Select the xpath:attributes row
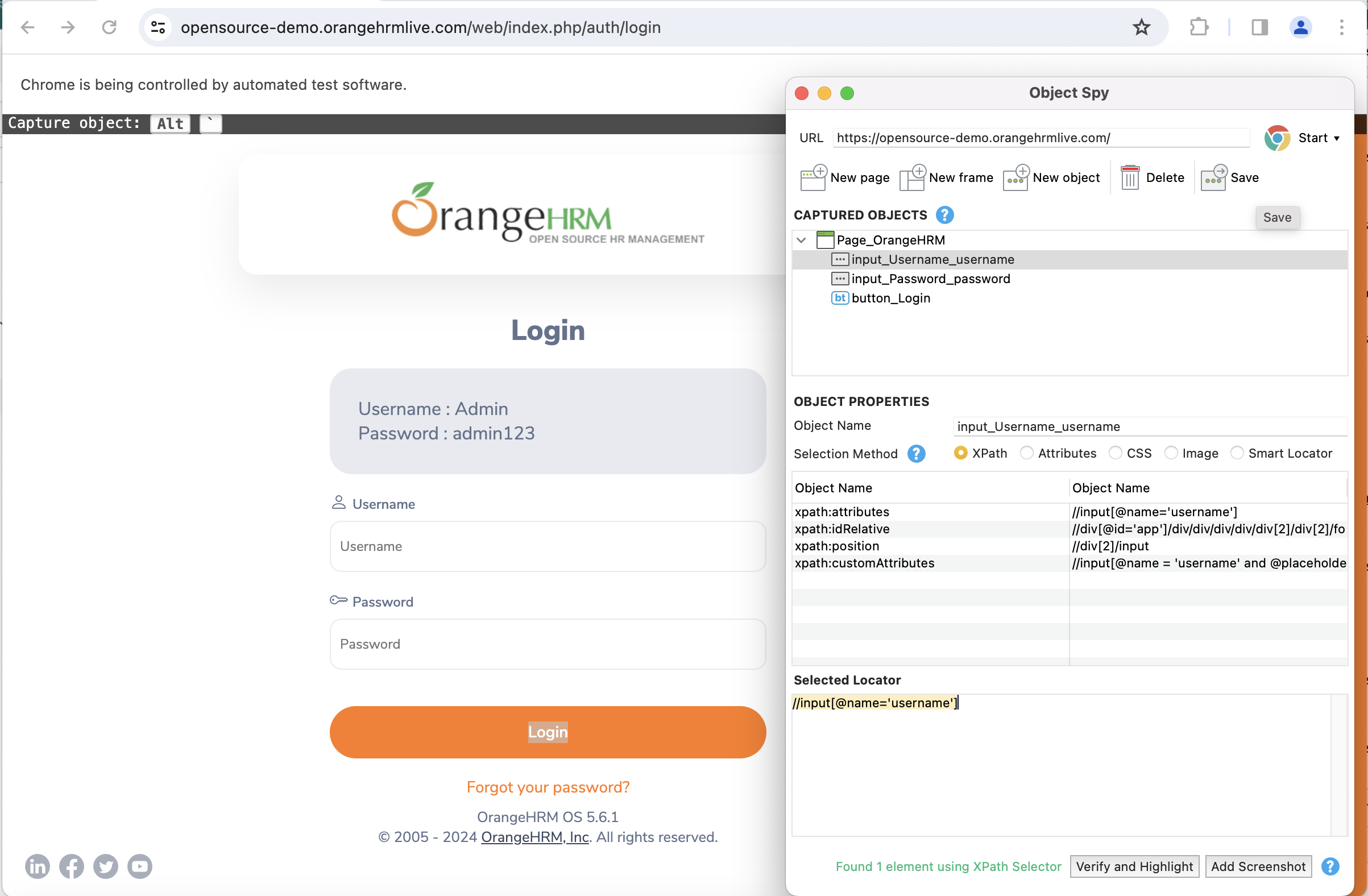 pos(1069,512)
